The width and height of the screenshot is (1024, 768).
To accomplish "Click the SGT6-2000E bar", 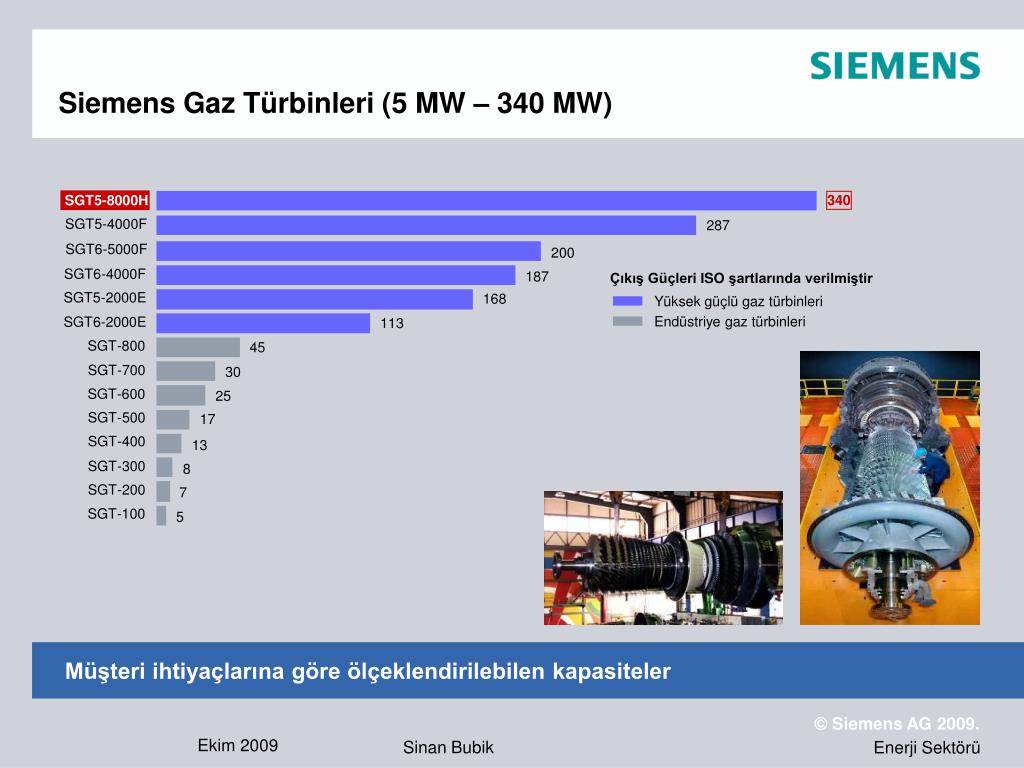I will pyautogui.click(x=263, y=323).
